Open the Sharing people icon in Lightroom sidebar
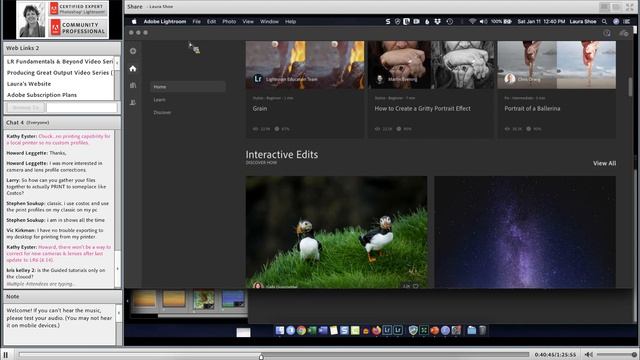Viewport: 640px width, 360px height. (133, 102)
